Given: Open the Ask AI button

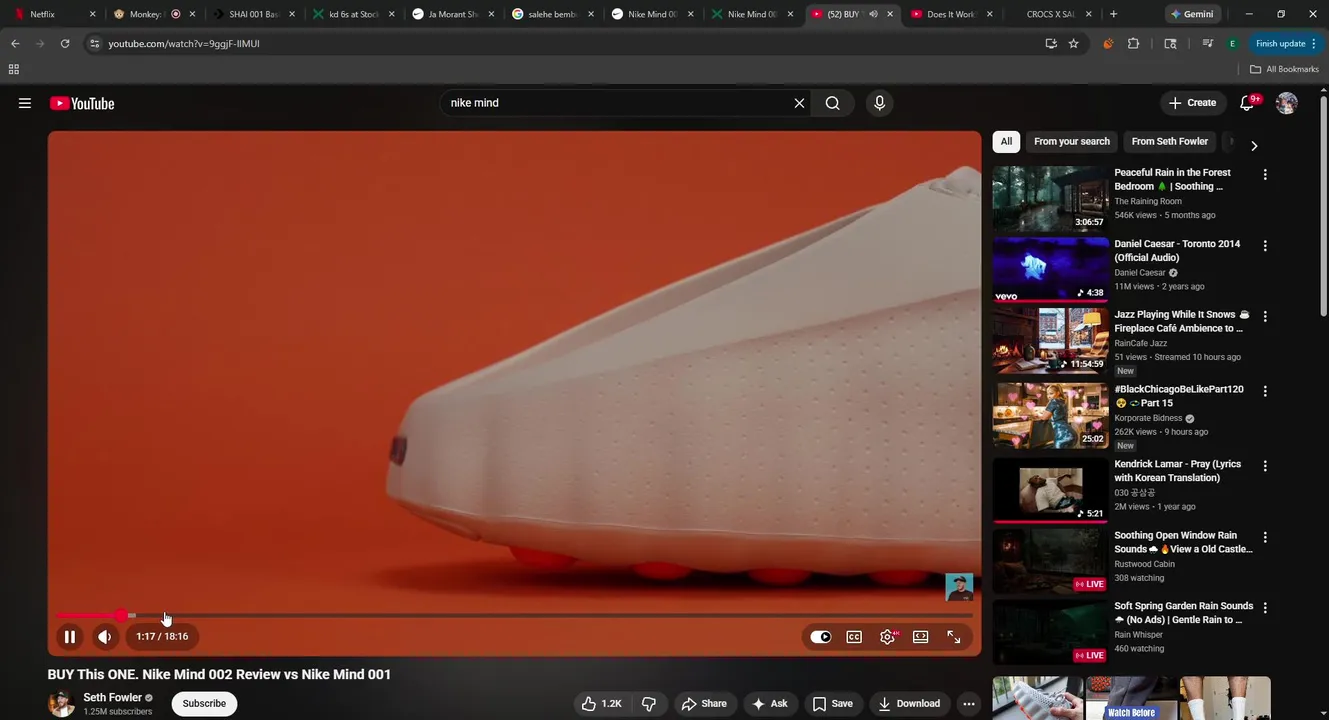Looking at the screenshot, I should click(x=770, y=703).
